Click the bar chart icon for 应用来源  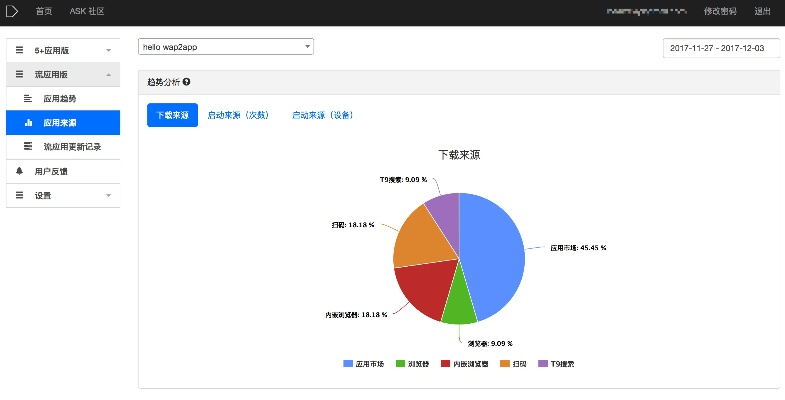[x=28, y=123]
